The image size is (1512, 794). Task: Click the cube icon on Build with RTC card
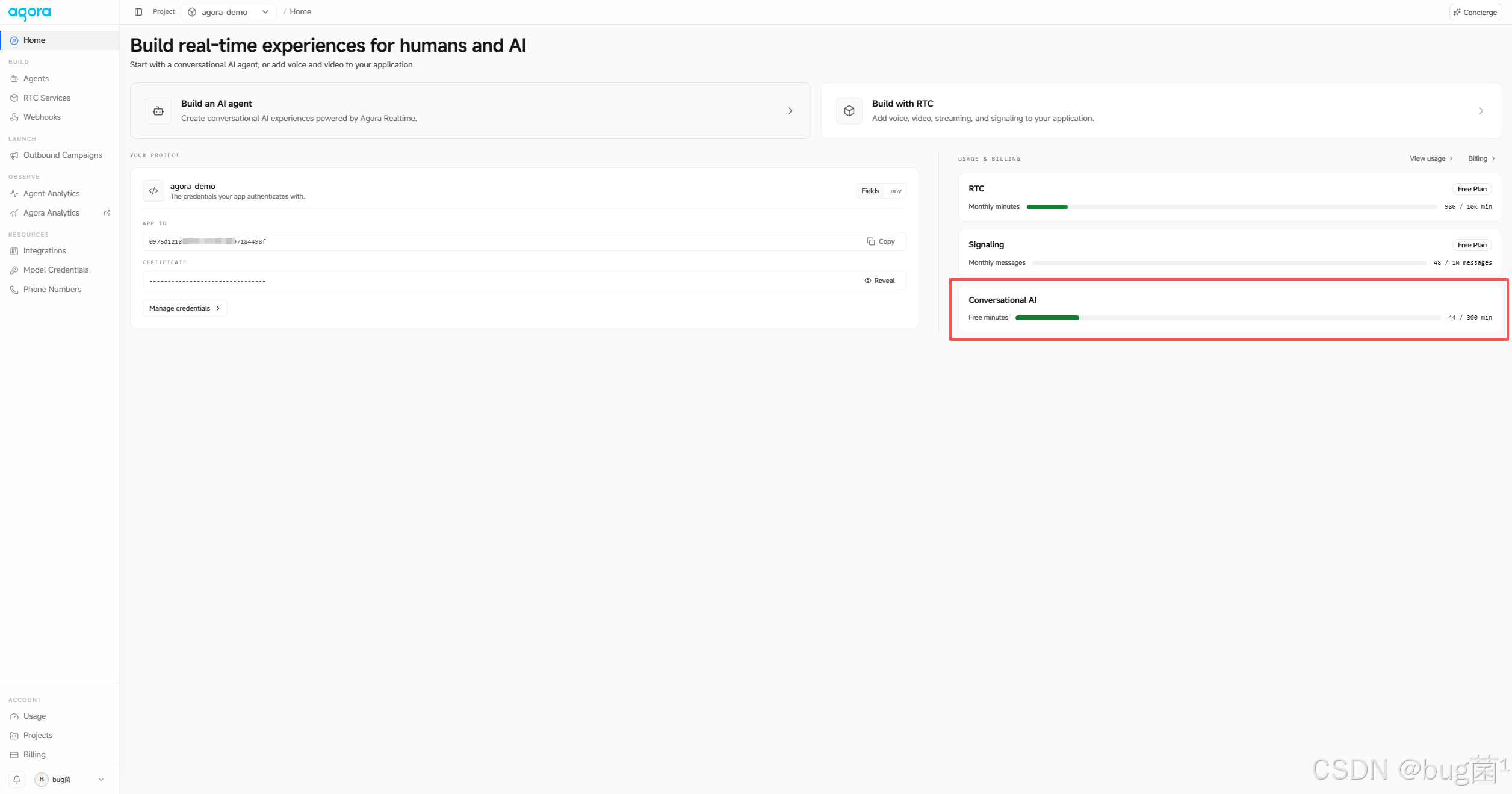(849, 111)
